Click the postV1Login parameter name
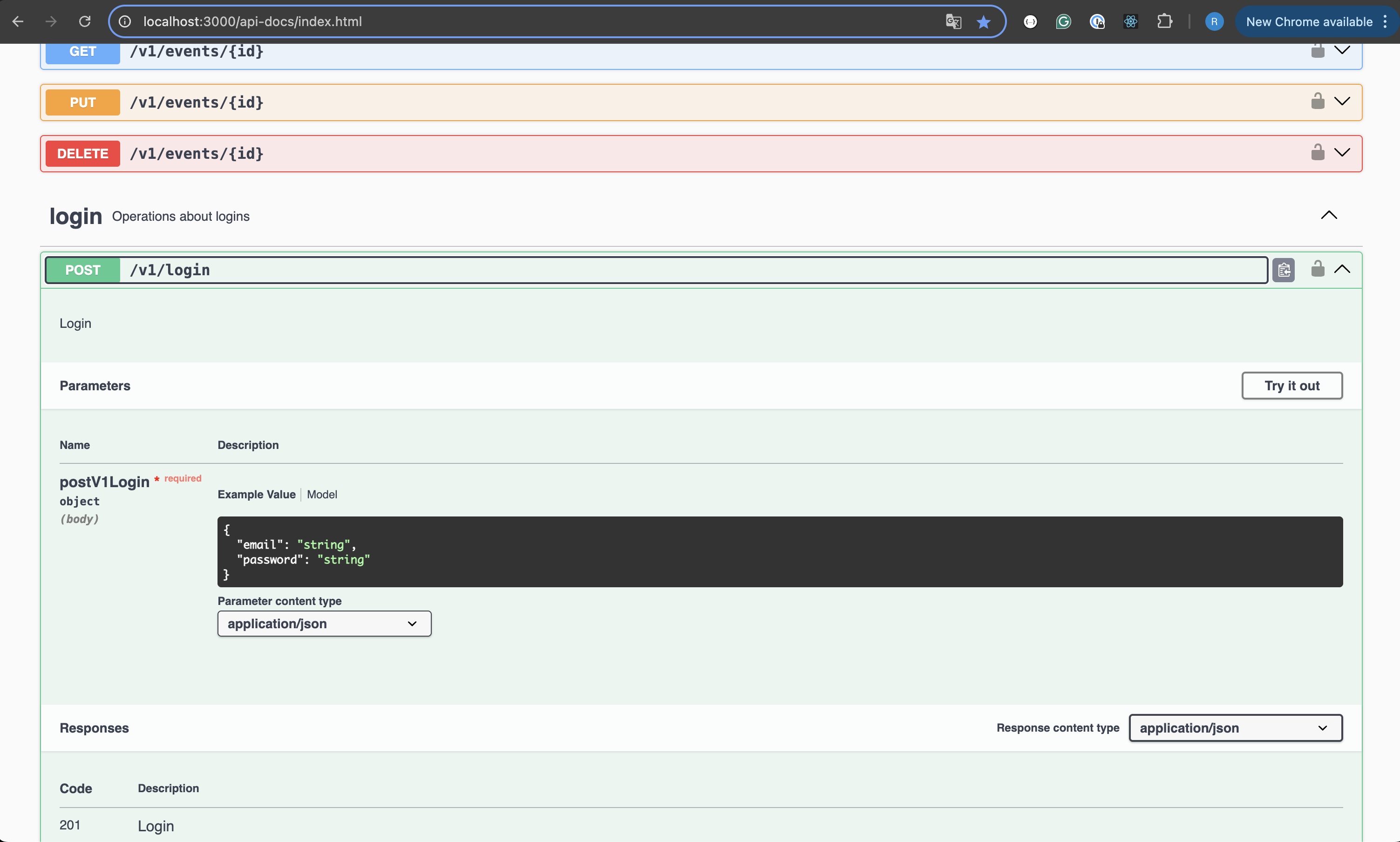The width and height of the screenshot is (1400, 842). click(104, 482)
